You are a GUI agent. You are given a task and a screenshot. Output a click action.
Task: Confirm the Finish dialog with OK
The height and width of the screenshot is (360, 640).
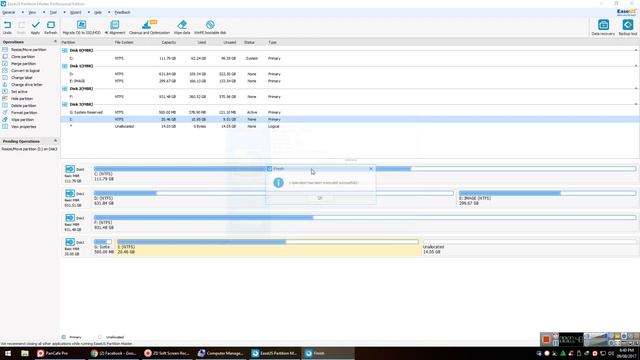click(x=320, y=198)
